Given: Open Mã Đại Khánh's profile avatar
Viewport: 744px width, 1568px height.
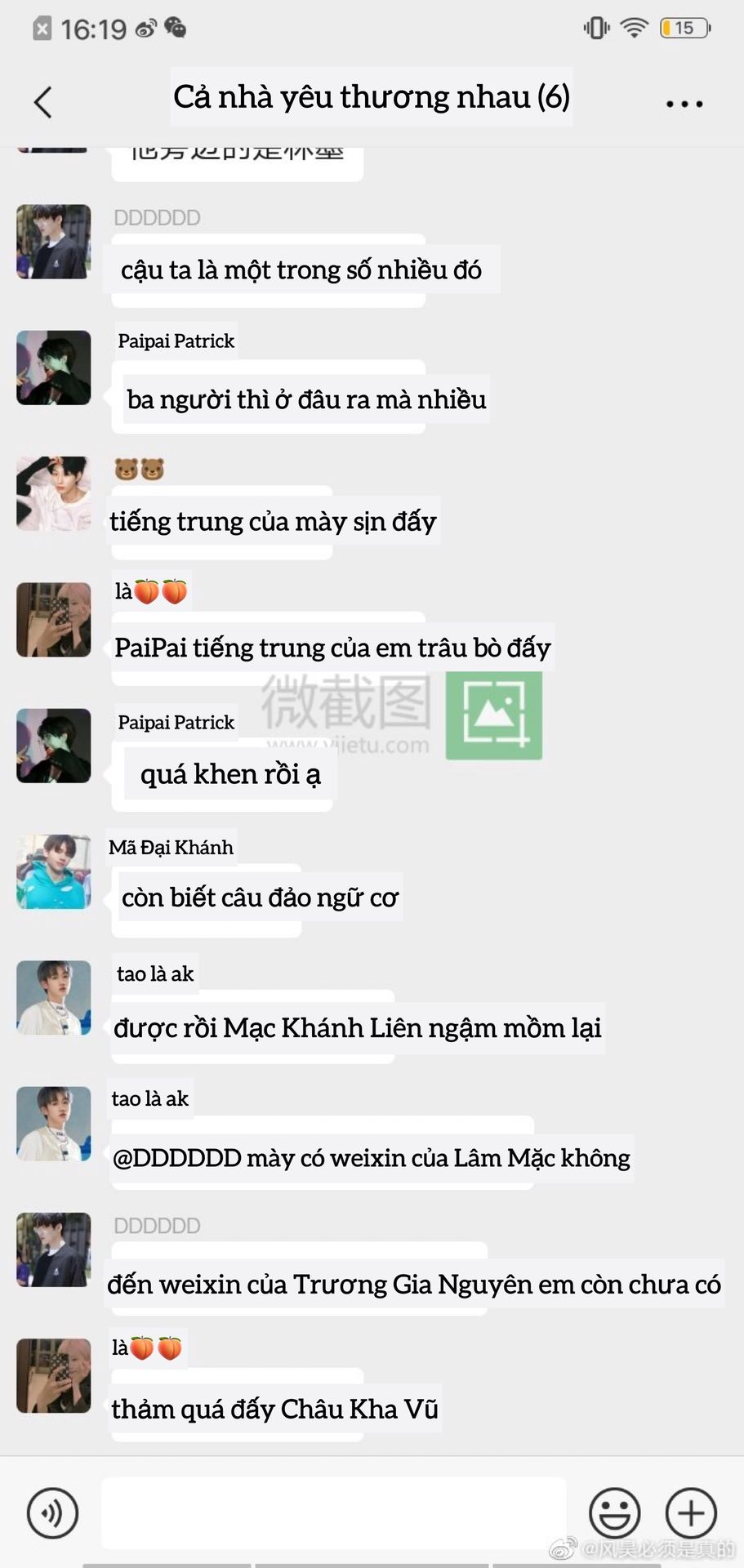Looking at the screenshot, I should tap(54, 871).
